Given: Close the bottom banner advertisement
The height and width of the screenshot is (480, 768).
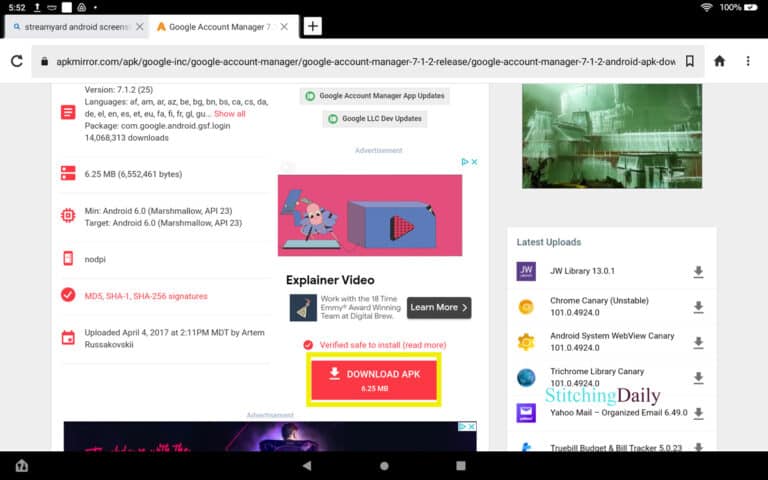Looking at the screenshot, I should [x=471, y=427].
